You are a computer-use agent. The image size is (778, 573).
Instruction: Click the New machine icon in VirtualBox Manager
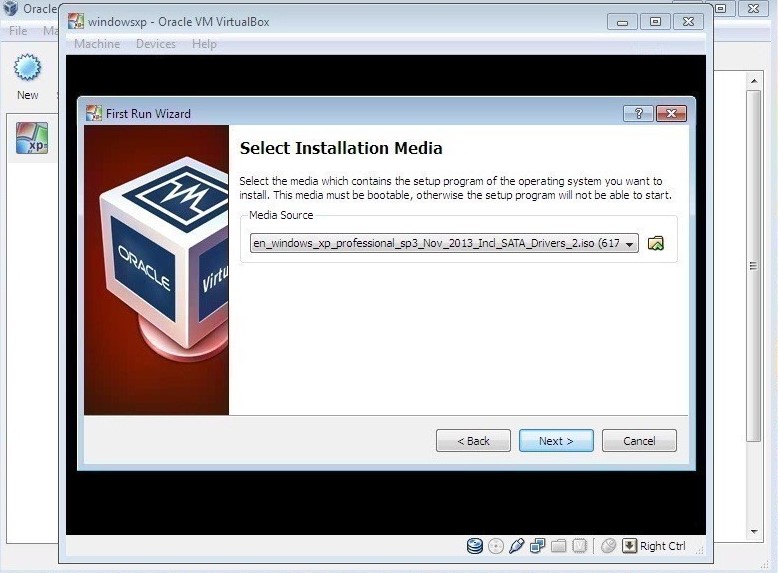pos(27,67)
